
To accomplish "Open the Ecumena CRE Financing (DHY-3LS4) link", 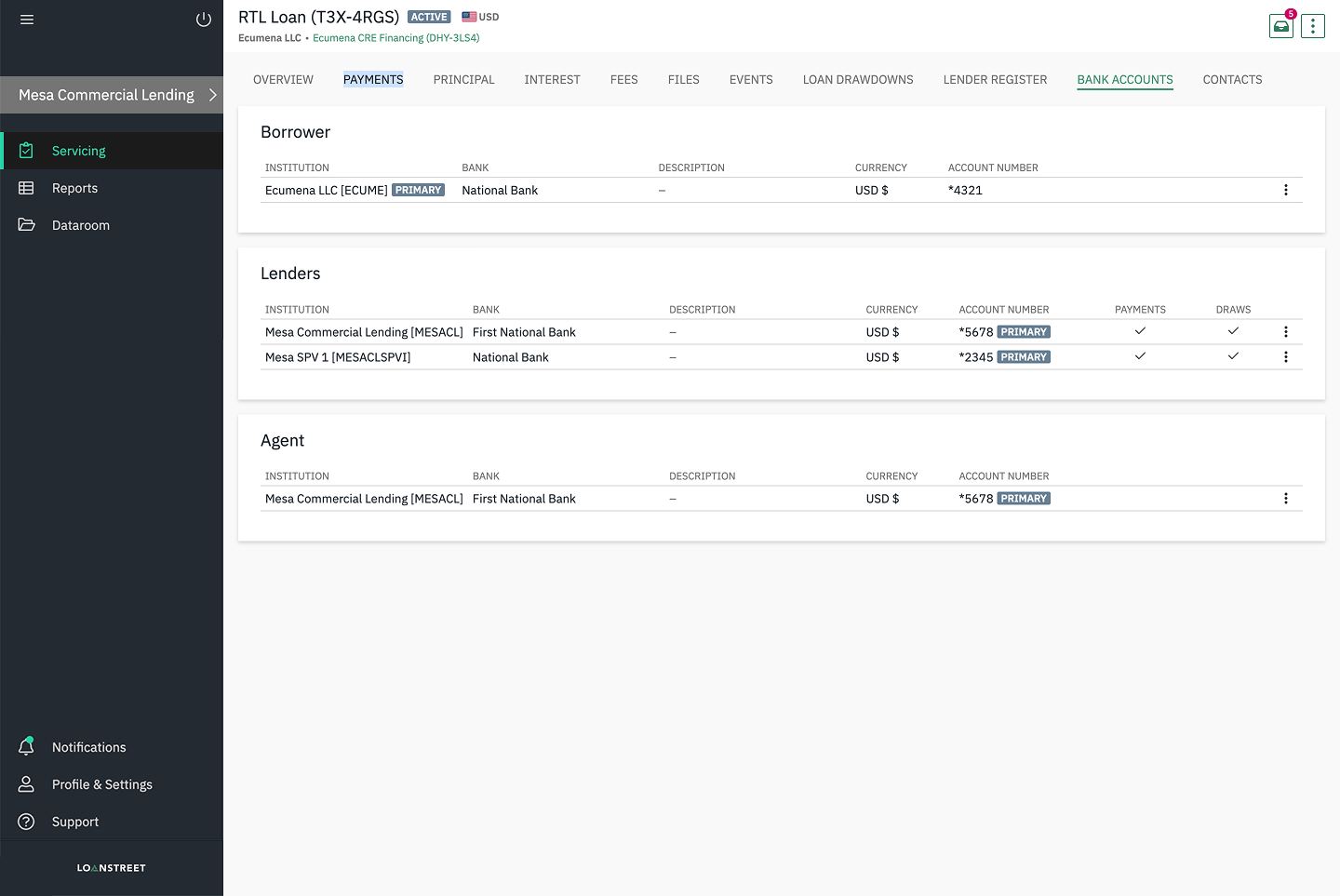I will click(x=396, y=38).
